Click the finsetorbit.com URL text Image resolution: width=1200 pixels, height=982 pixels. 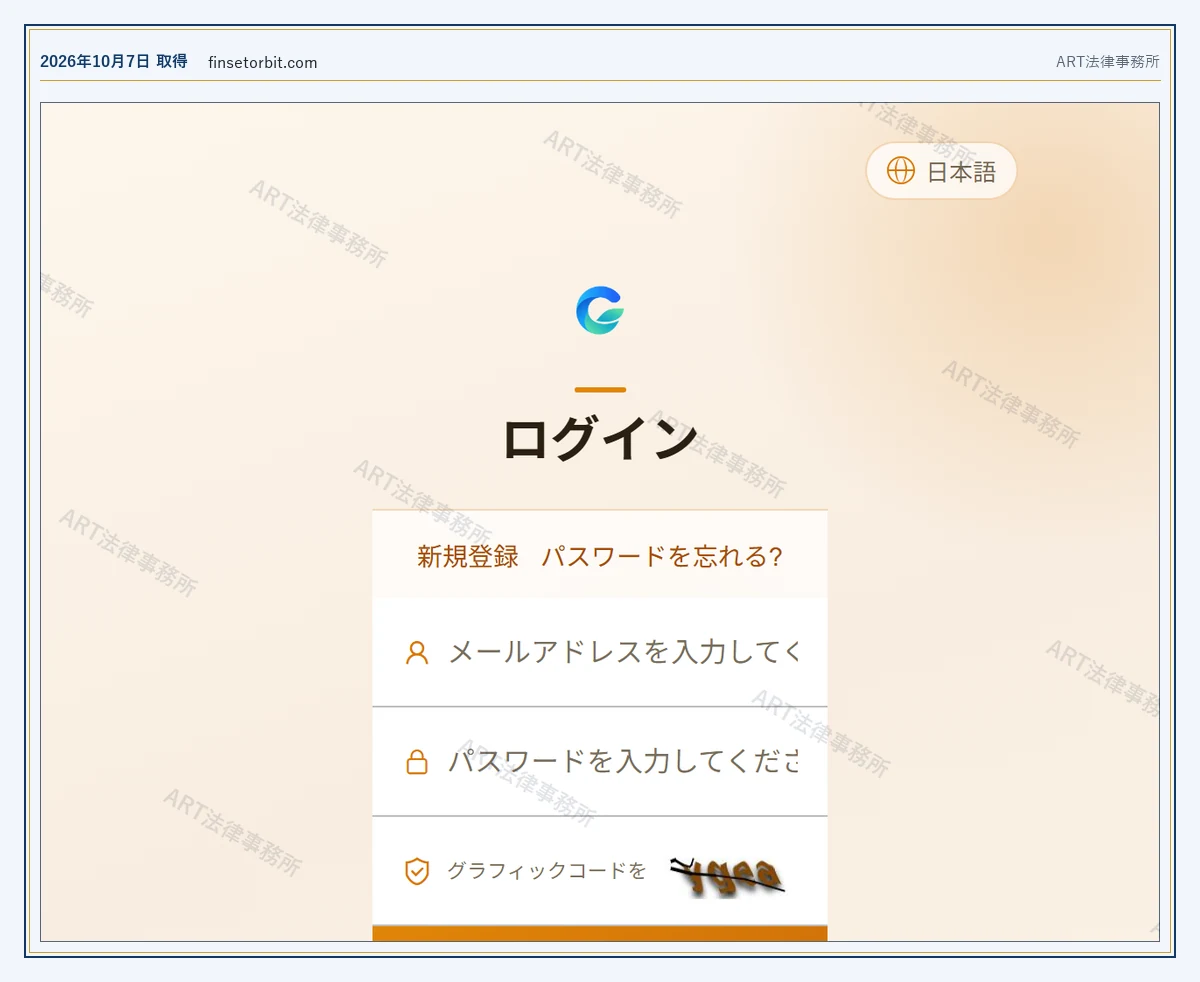click(263, 62)
